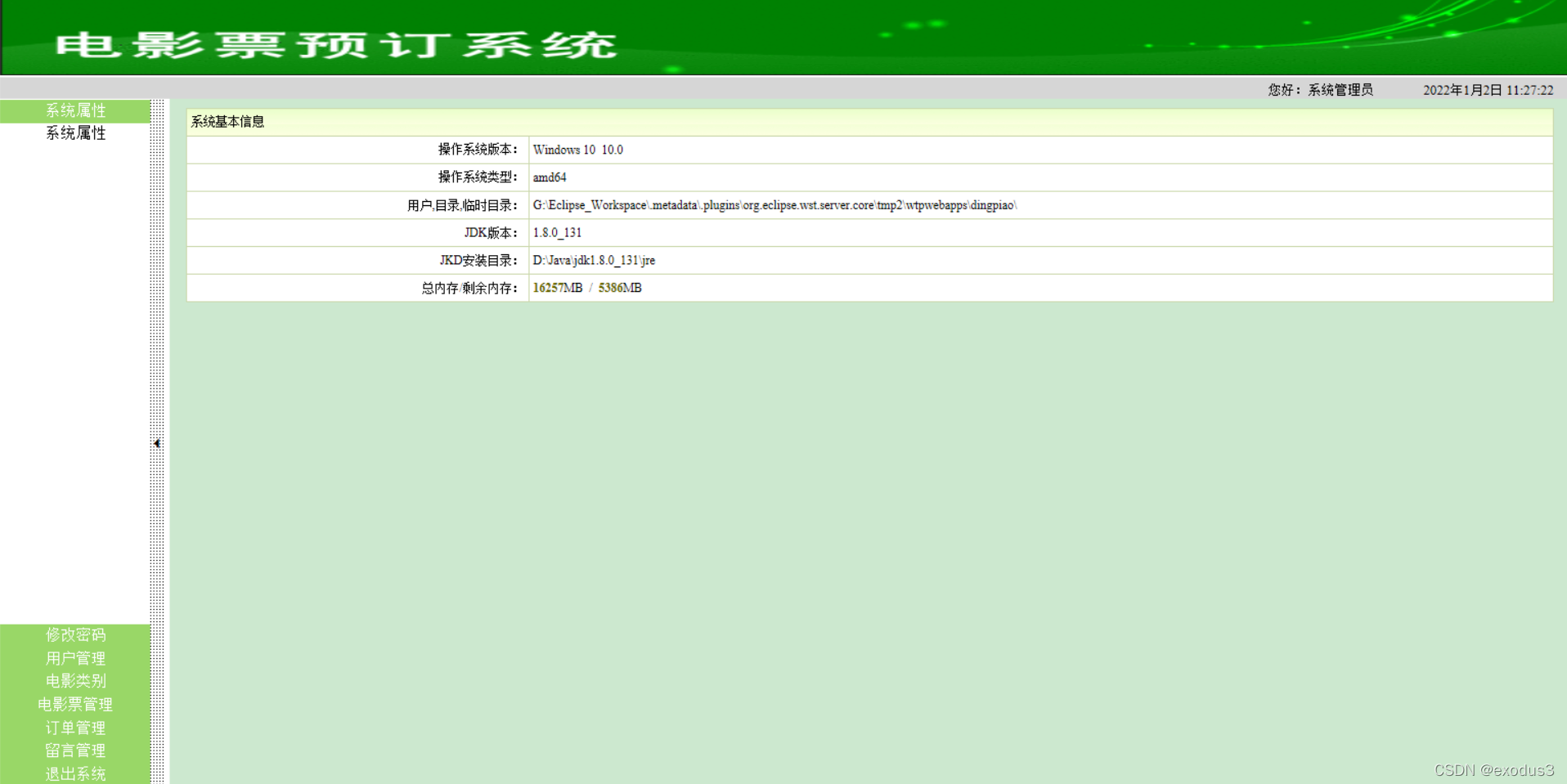Click the 5386MB remaining memory value
1567x784 pixels.
620,288
